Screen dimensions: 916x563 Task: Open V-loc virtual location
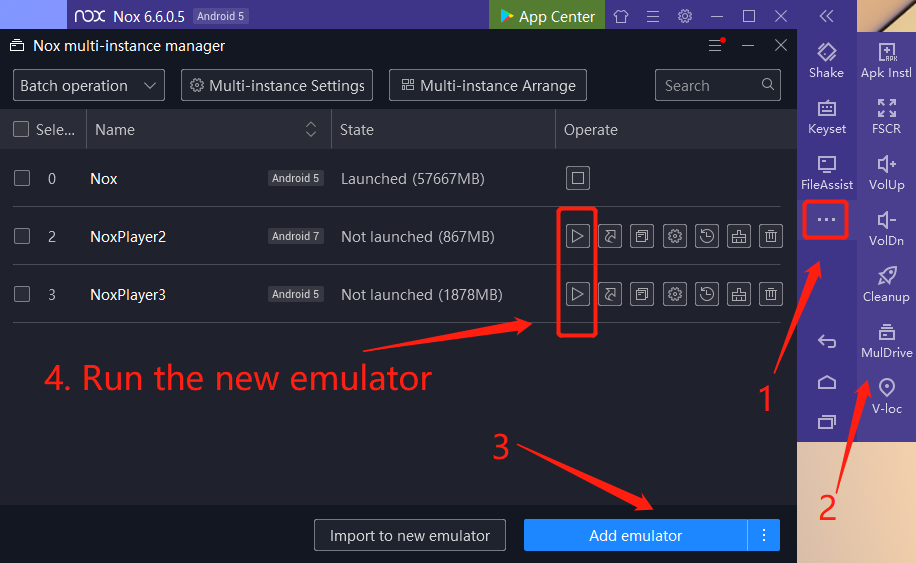886,397
